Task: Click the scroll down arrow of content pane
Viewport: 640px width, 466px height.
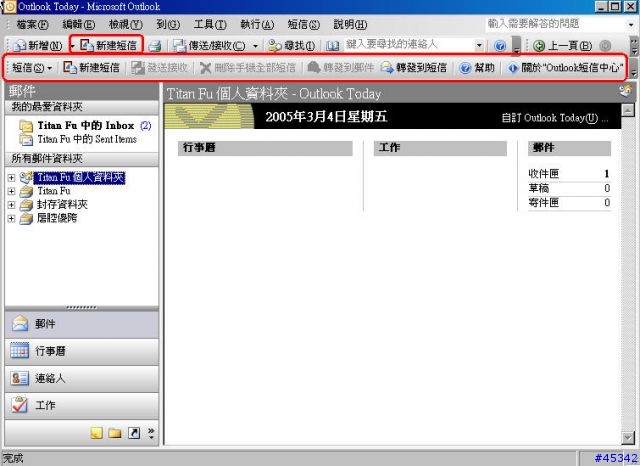Action: (628, 438)
